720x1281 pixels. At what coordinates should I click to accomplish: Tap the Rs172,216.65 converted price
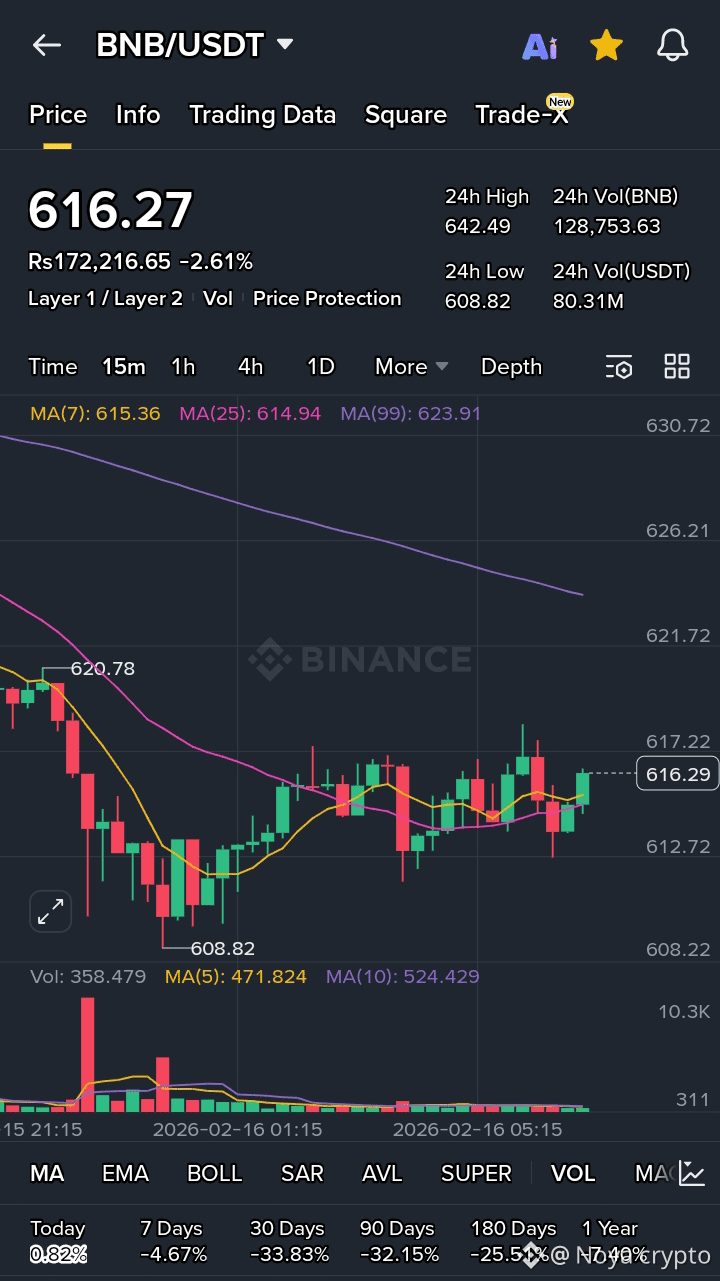tap(99, 262)
